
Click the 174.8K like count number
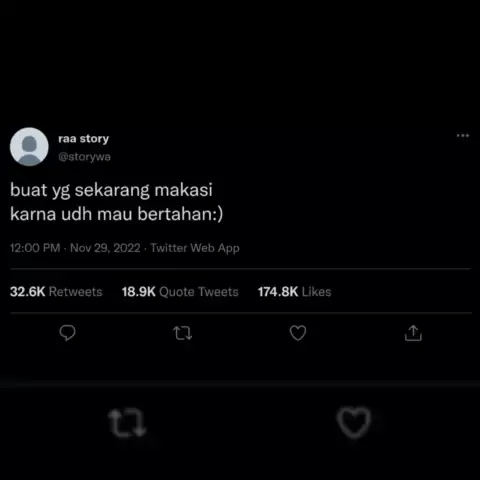pos(278,292)
